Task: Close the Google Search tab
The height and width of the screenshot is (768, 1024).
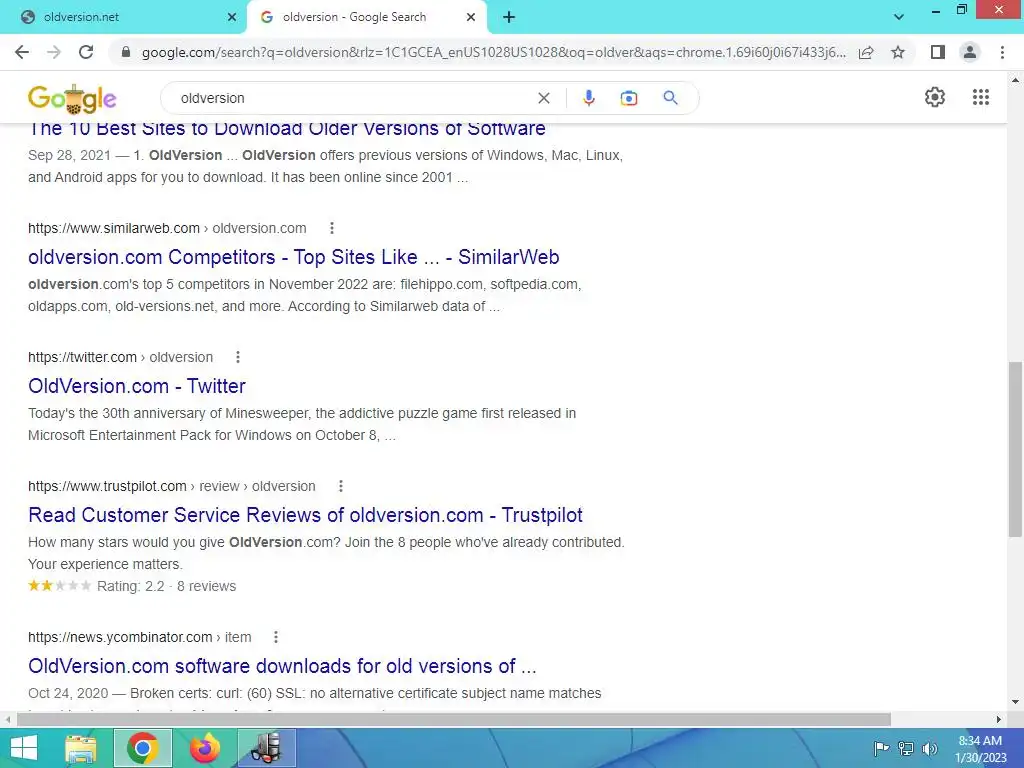Action: [471, 18]
